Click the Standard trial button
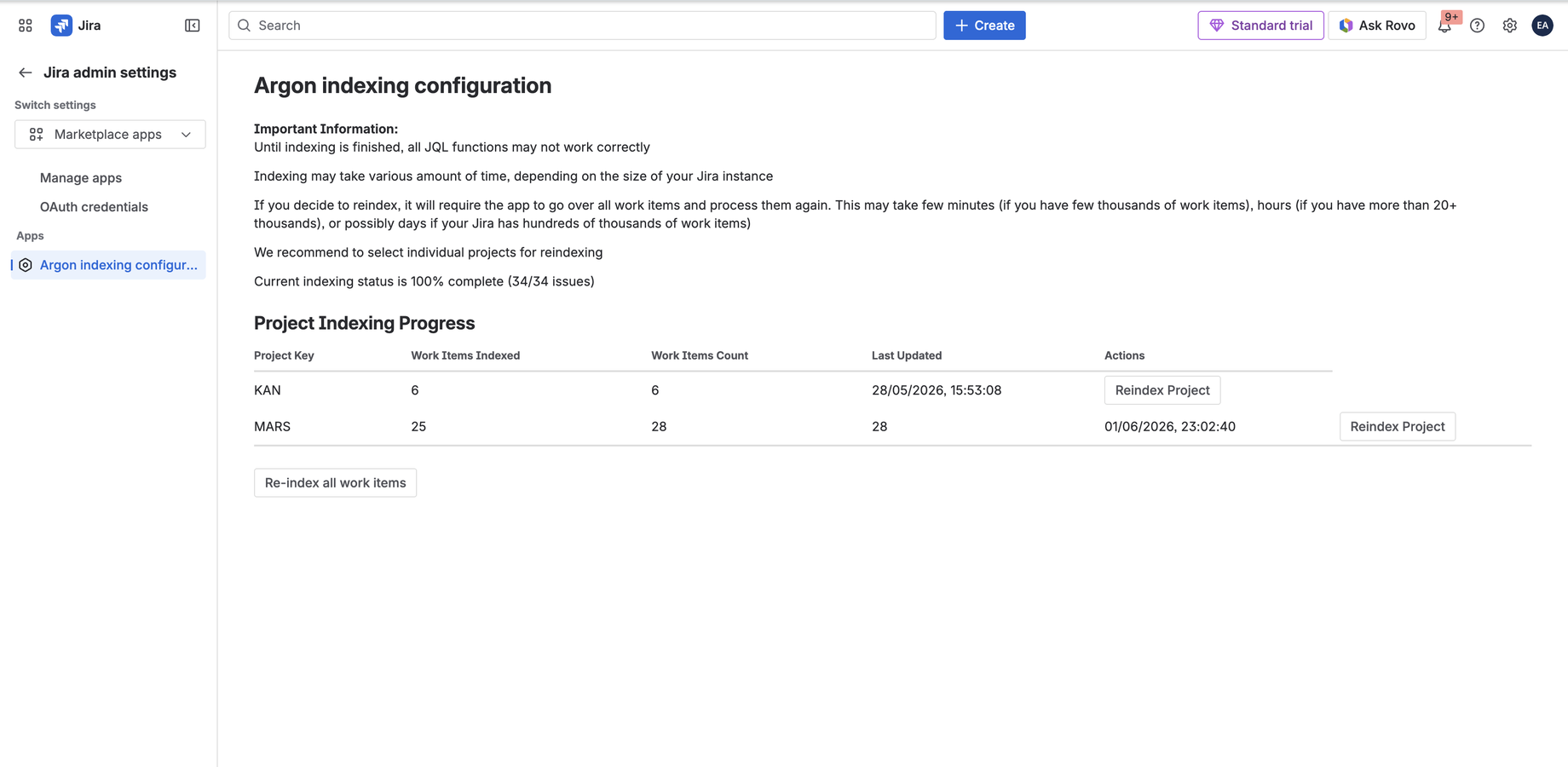Viewport: 1568px width, 767px height. tap(1260, 26)
